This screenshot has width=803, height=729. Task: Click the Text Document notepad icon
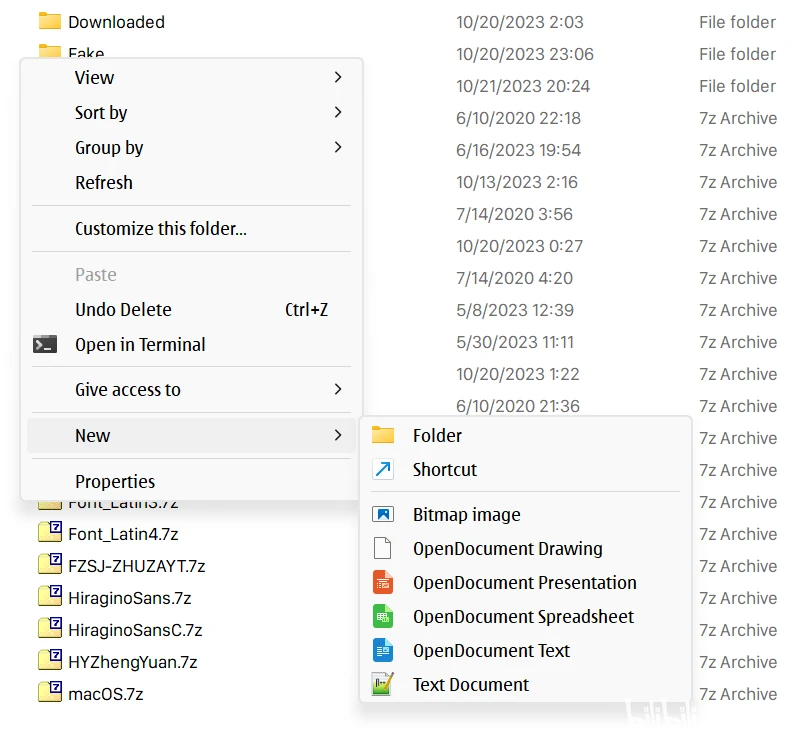383,685
